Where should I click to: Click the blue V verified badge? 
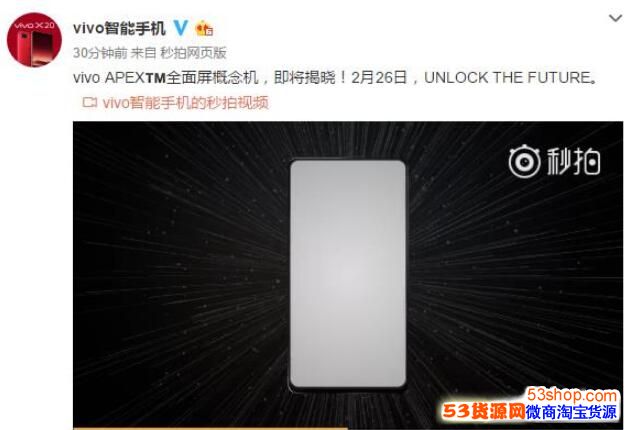pyautogui.click(x=181, y=28)
